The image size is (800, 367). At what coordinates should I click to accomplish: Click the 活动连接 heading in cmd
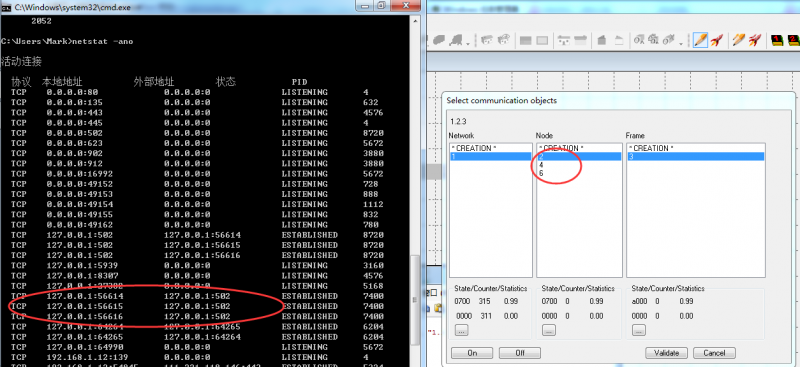pyautogui.click(x=21, y=61)
